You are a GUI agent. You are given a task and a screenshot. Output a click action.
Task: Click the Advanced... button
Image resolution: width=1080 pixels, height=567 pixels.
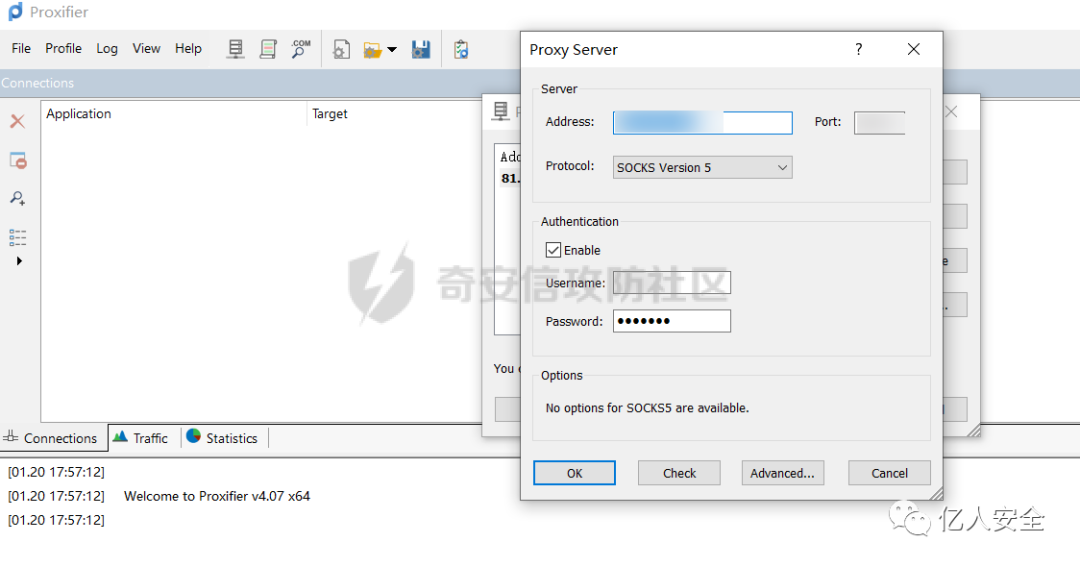tap(782, 473)
